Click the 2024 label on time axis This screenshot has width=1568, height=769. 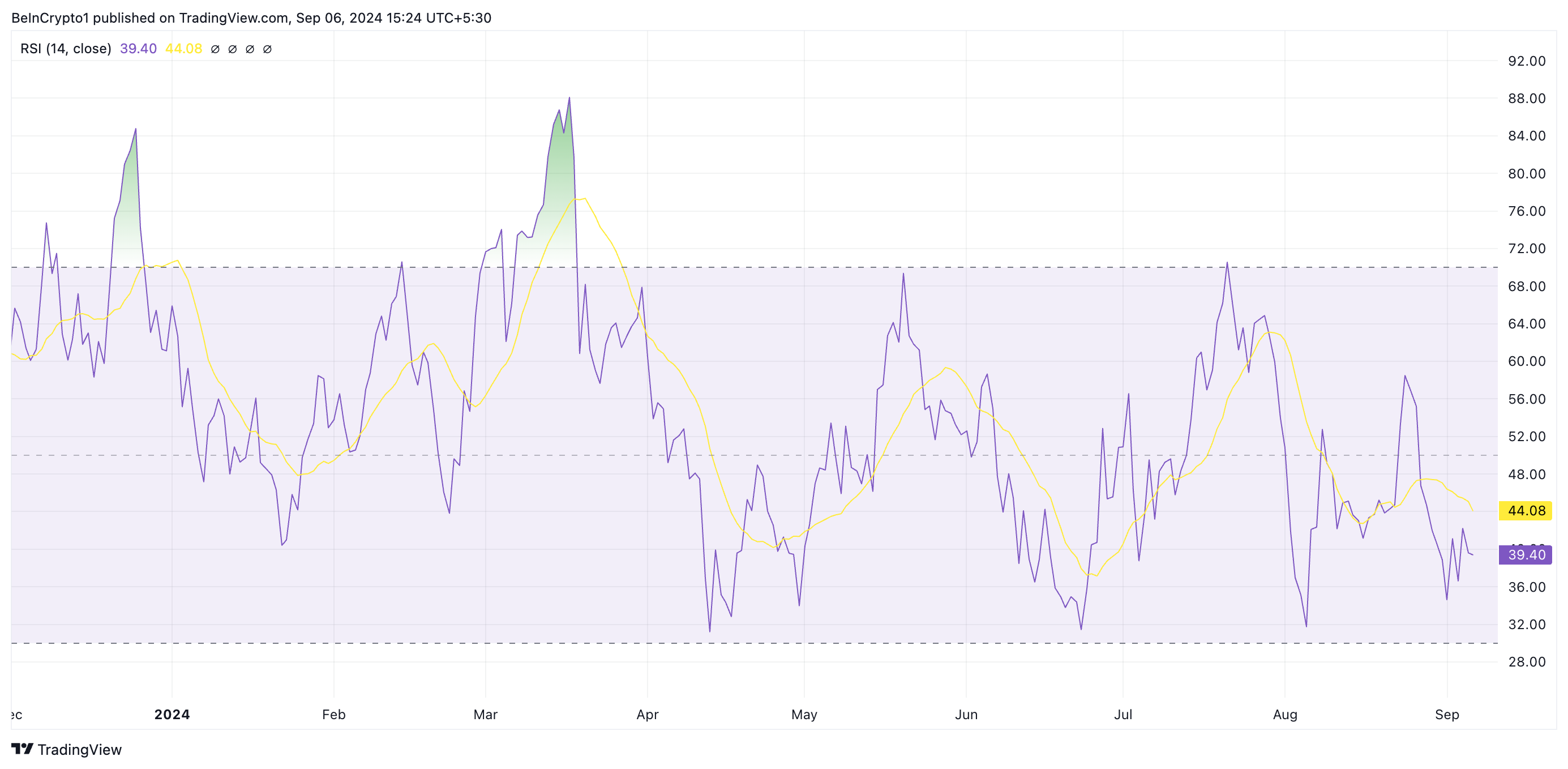[172, 714]
